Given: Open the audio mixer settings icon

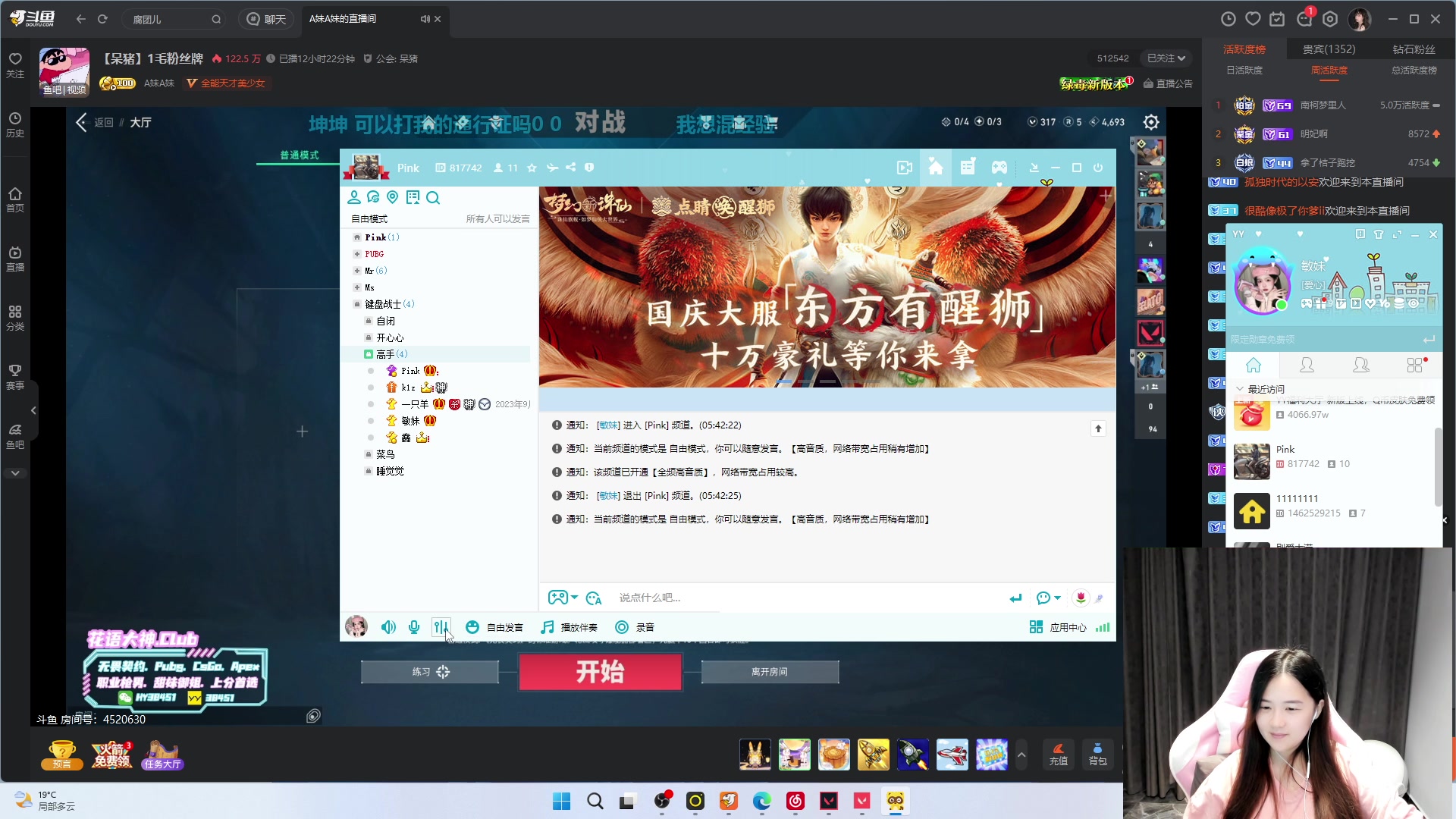Looking at the screenshot, I should [x=441, y=627].
